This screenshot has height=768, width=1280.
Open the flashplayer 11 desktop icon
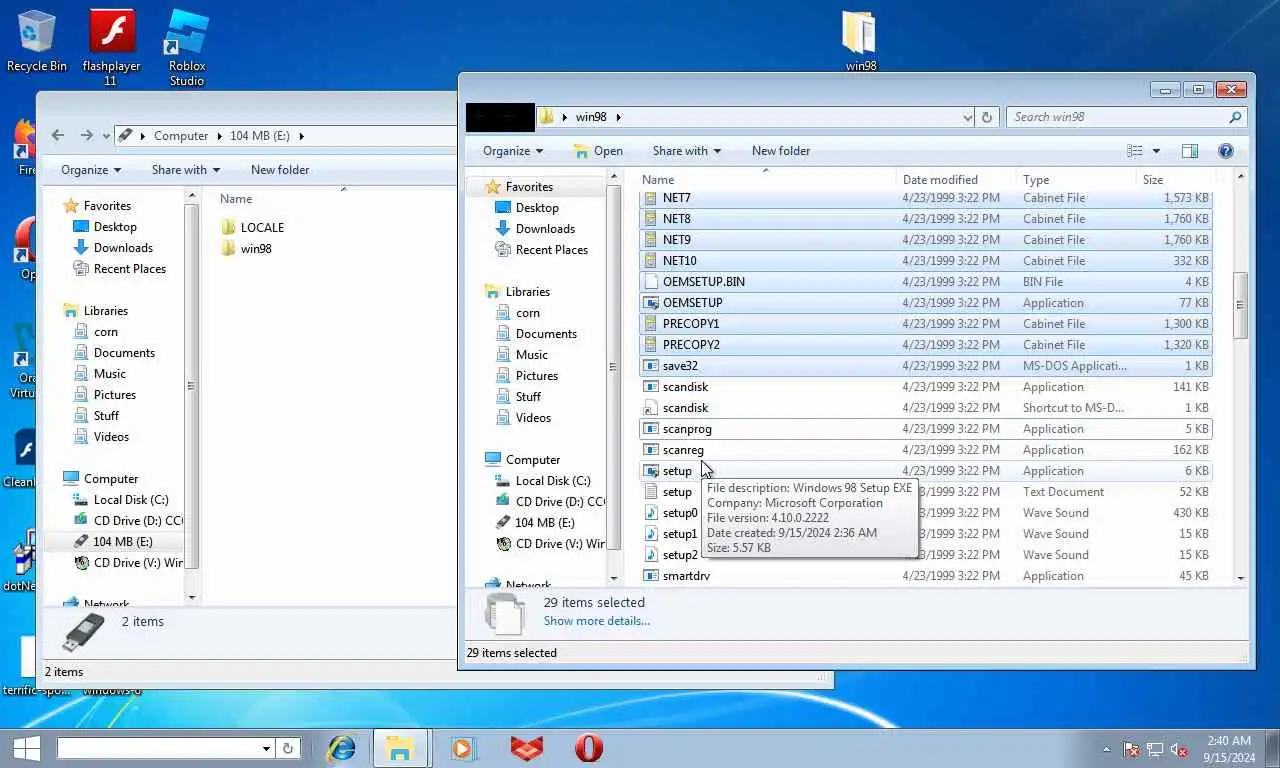click(x=111, y=47)
